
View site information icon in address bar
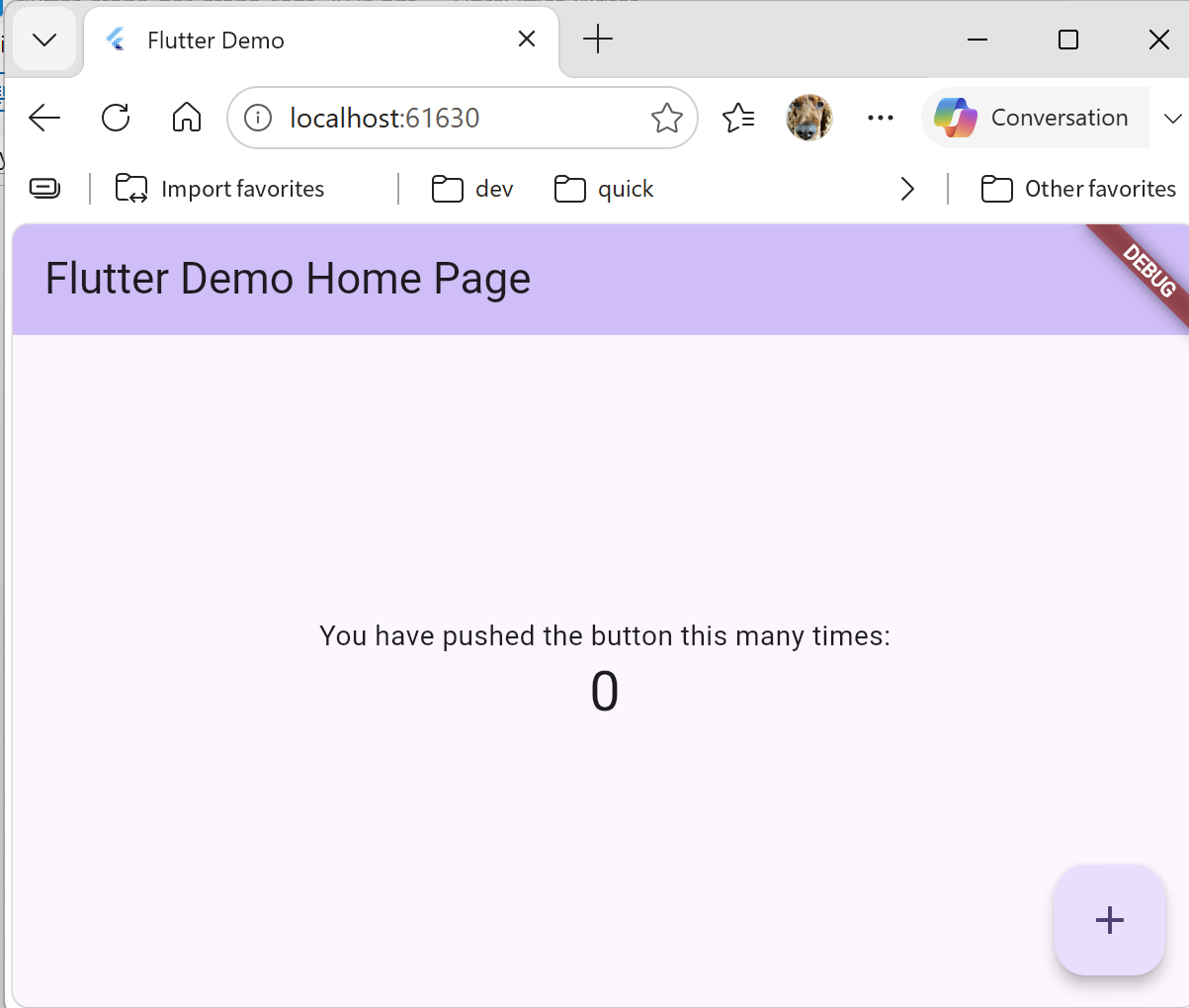click(x=258, y=118)
